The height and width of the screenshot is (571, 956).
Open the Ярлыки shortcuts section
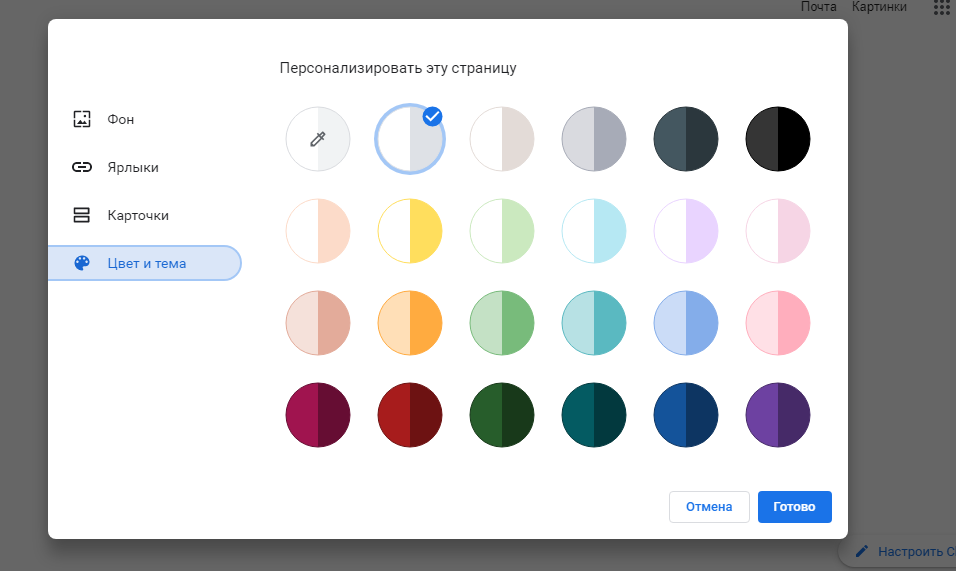132,167
